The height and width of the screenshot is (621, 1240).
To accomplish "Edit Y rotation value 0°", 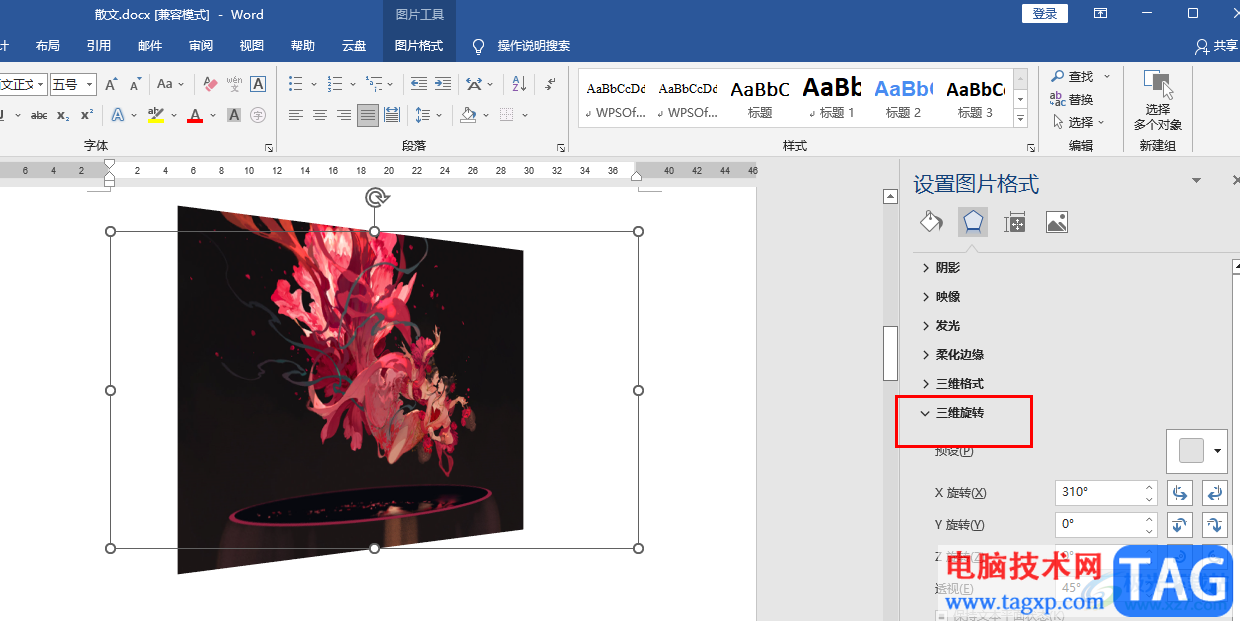I will (1099, 524).
